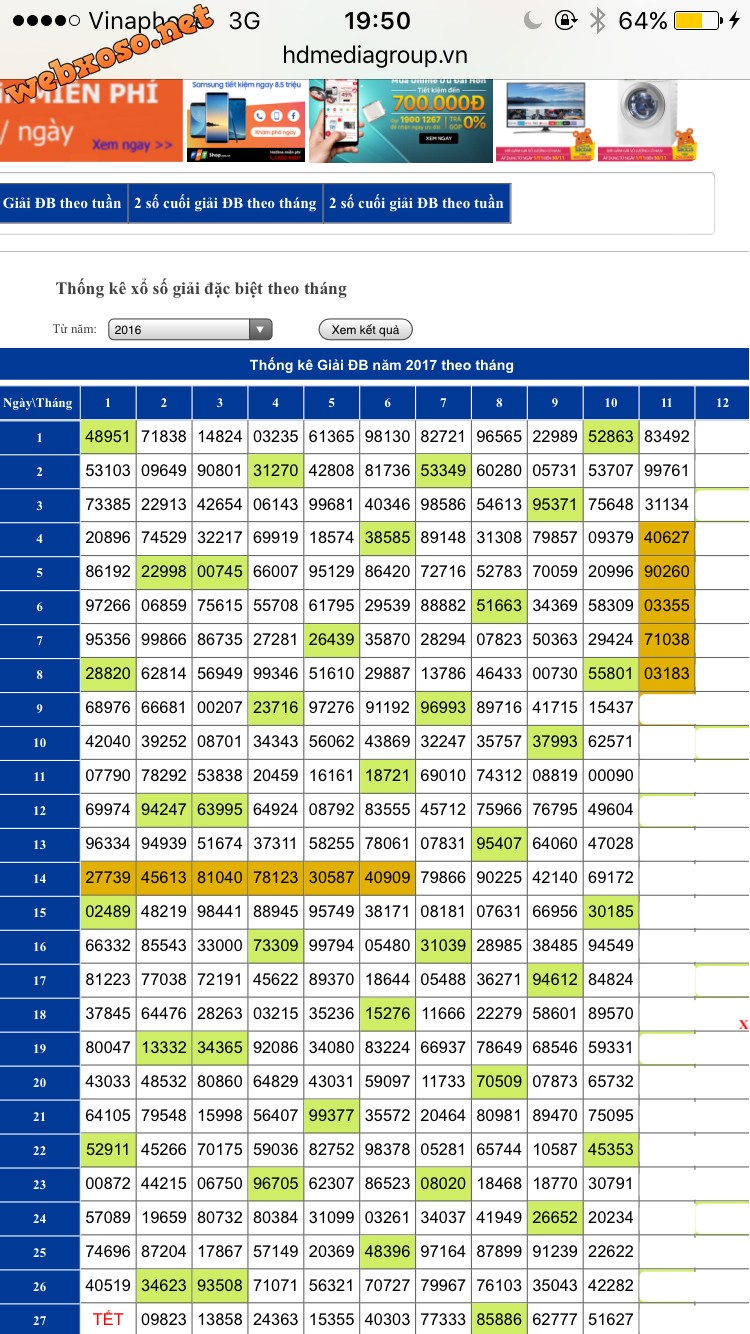Tap orange cell 40627 in month 11
Screen dimensions: 750x1334
click(666, 539)
